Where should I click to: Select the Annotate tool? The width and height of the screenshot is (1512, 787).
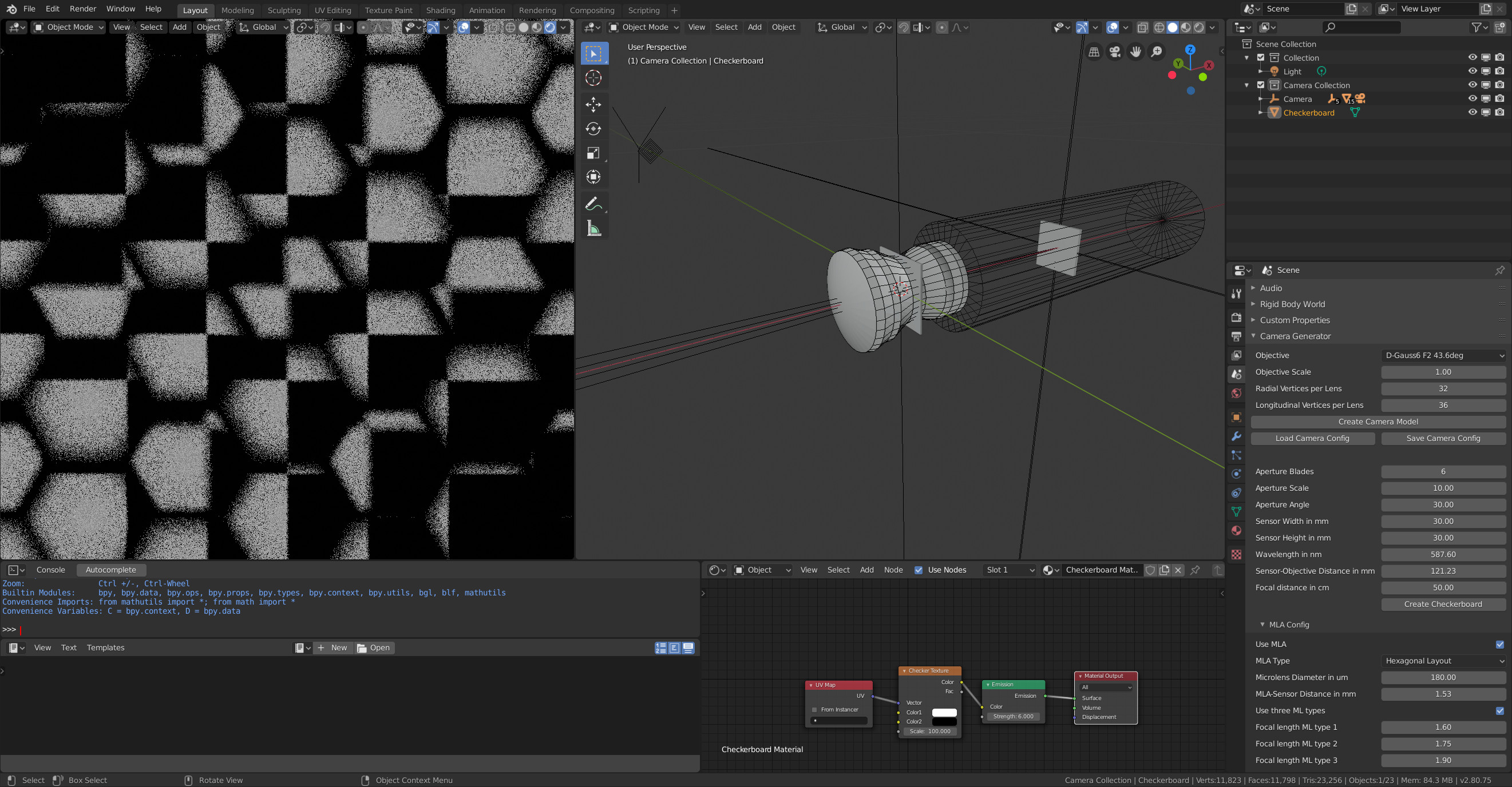[593, 204]
